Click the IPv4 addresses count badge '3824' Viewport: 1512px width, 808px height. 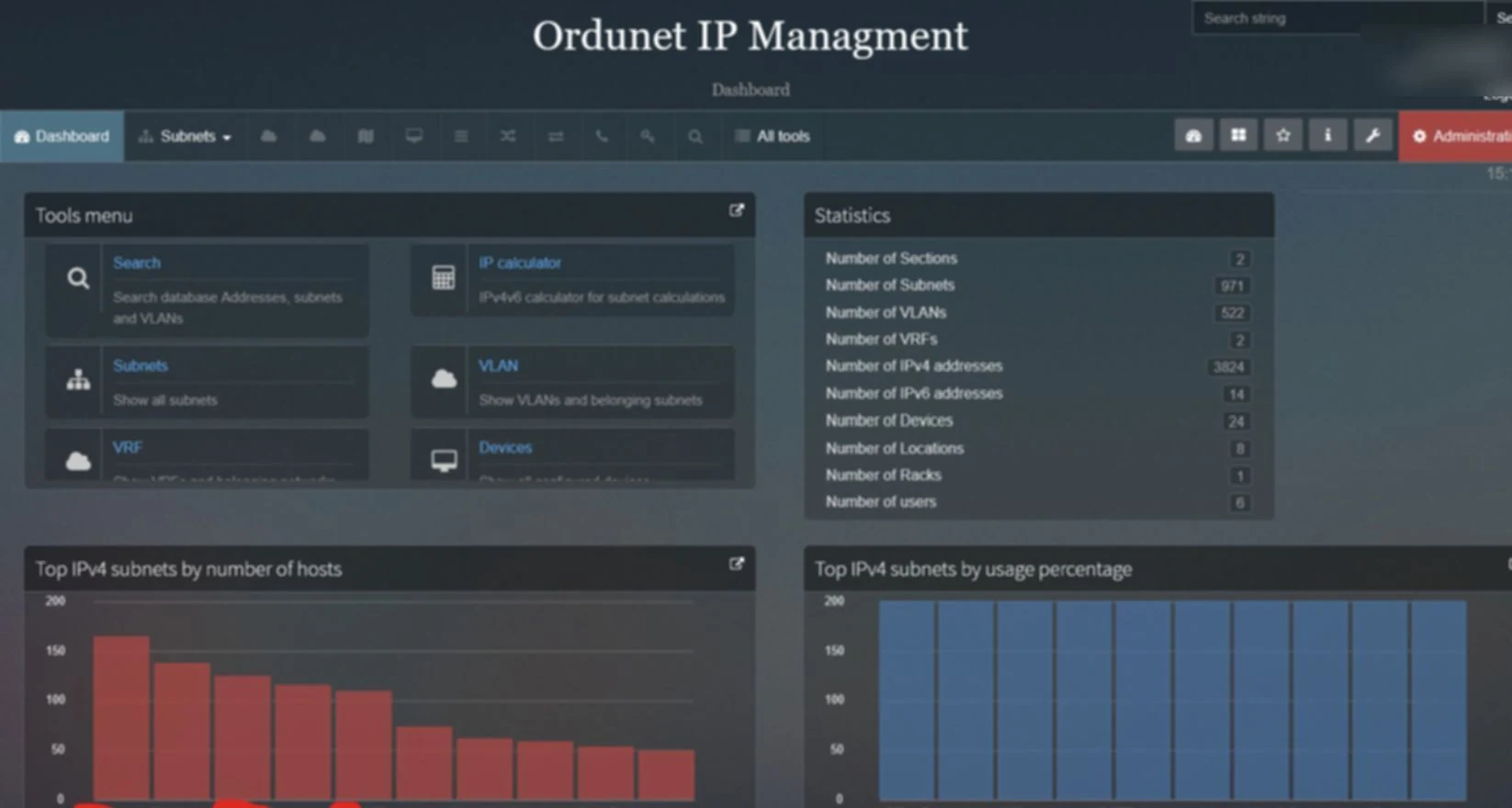[1228, 367]
